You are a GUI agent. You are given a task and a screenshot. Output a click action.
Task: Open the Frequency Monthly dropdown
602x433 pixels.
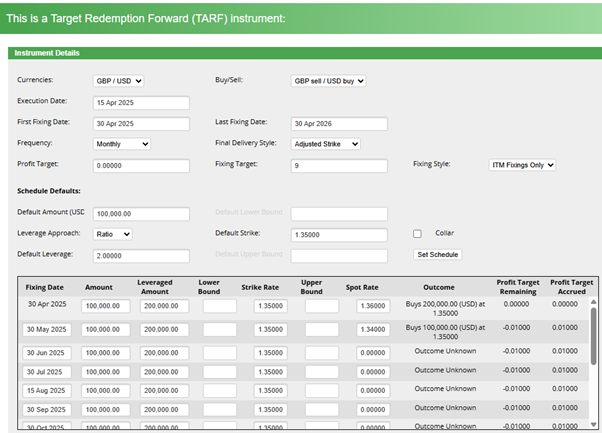tap(120, 144)
